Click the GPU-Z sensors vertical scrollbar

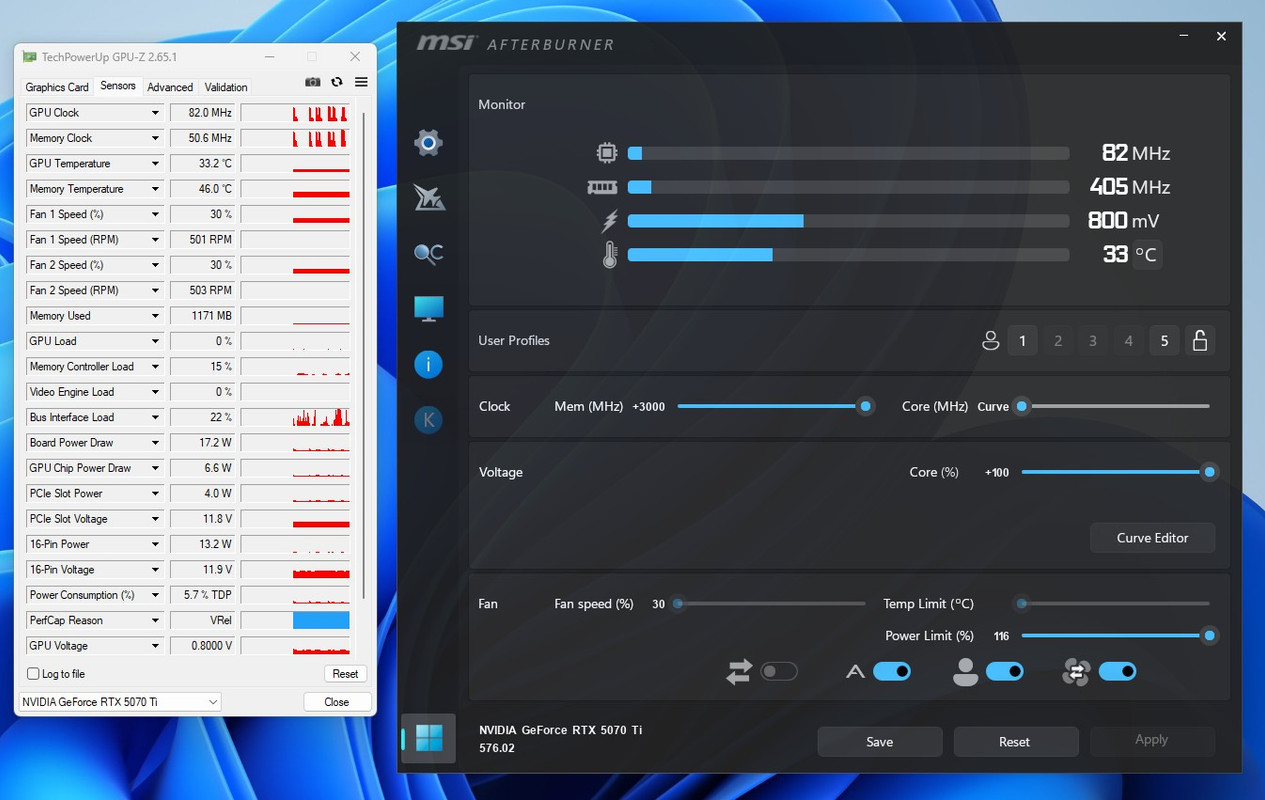tap(363, 355)
